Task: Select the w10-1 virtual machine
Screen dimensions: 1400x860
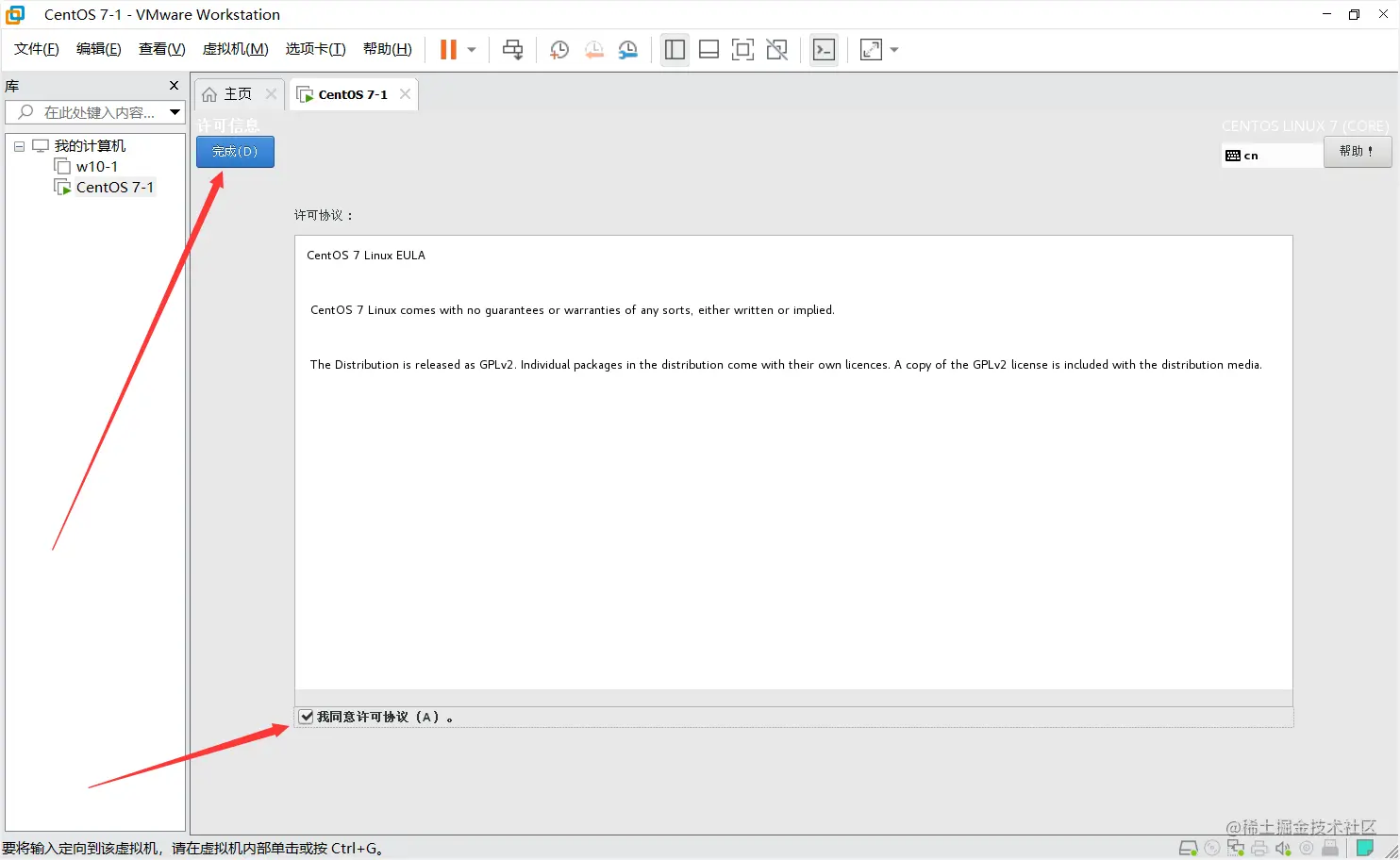Action: [96, 167]
